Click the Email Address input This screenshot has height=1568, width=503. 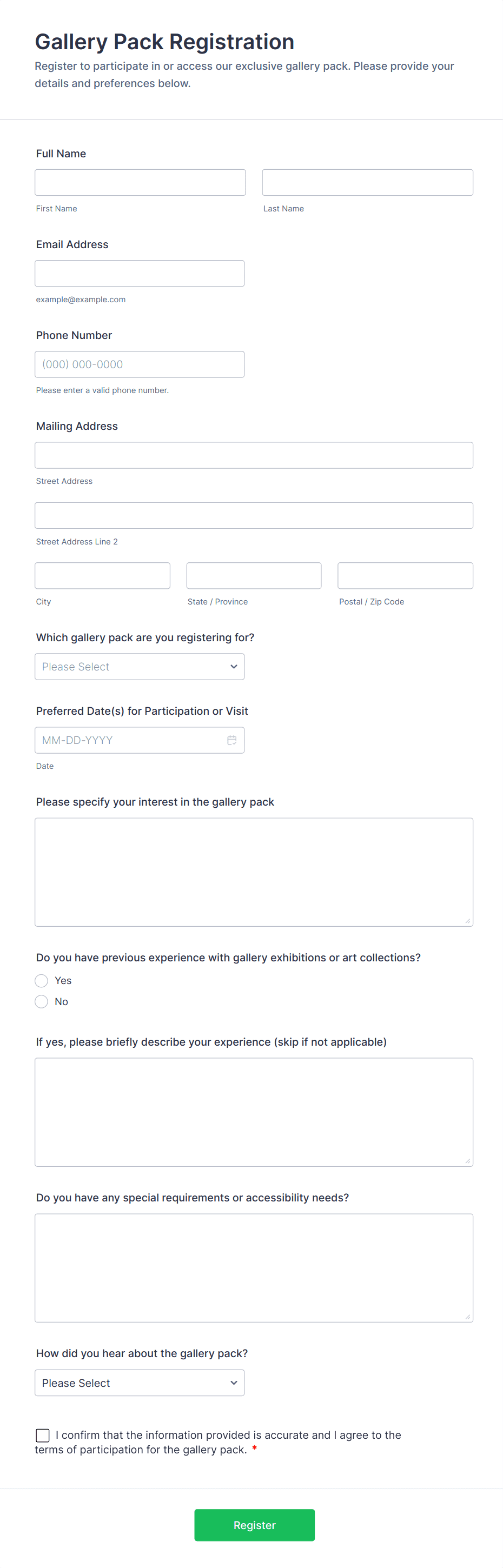click(140, 273)
